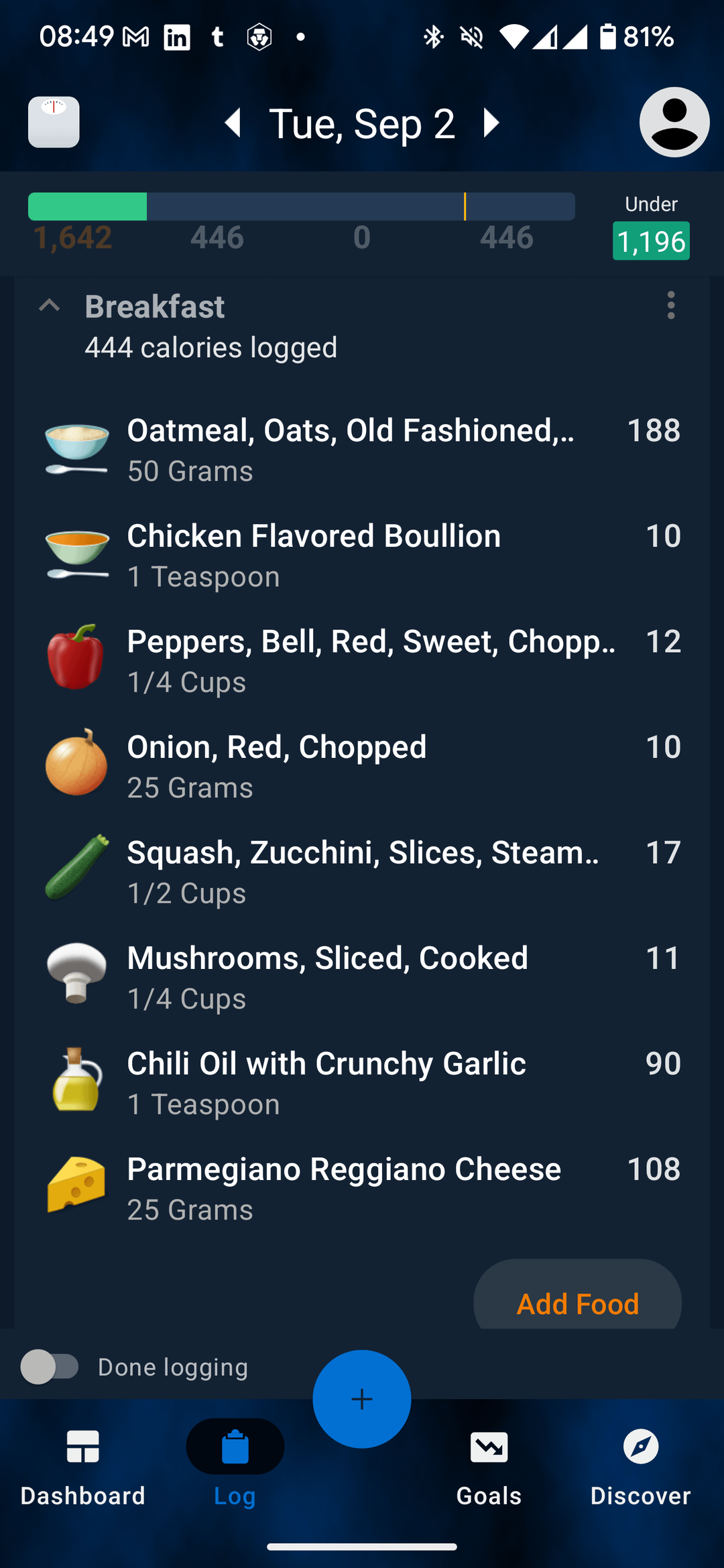Select the red bell pepper icon
724x1568 pixels.
click(76, 657)
